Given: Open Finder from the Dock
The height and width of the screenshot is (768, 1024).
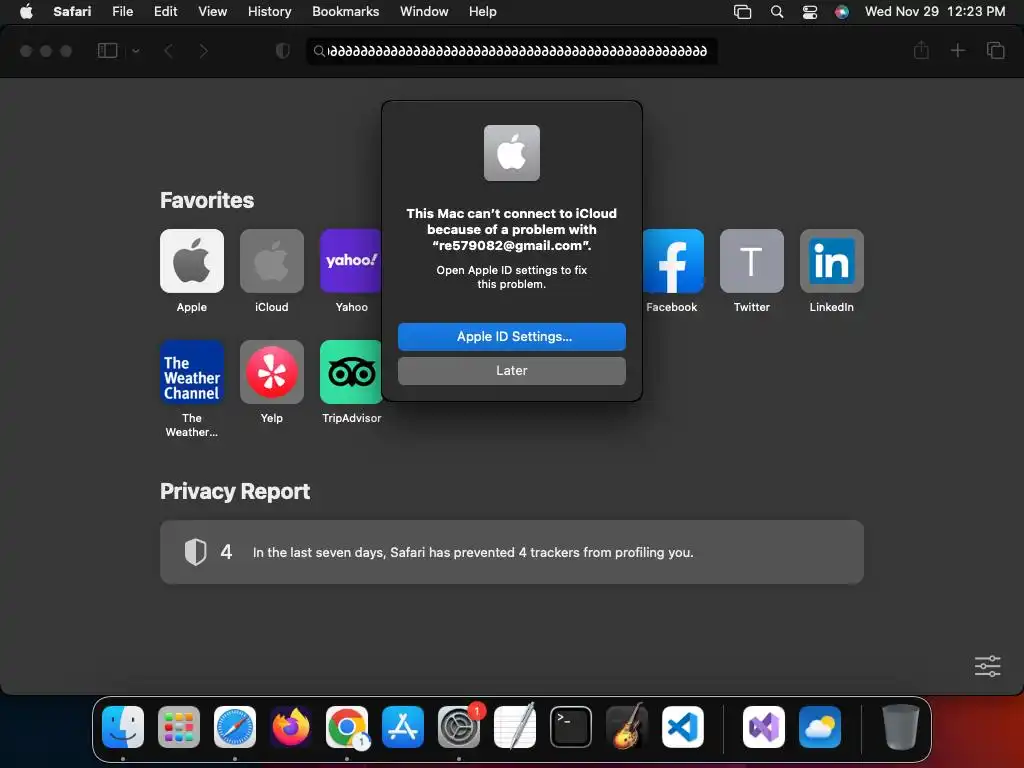Looking at the screenshot, I should [123, 727].
